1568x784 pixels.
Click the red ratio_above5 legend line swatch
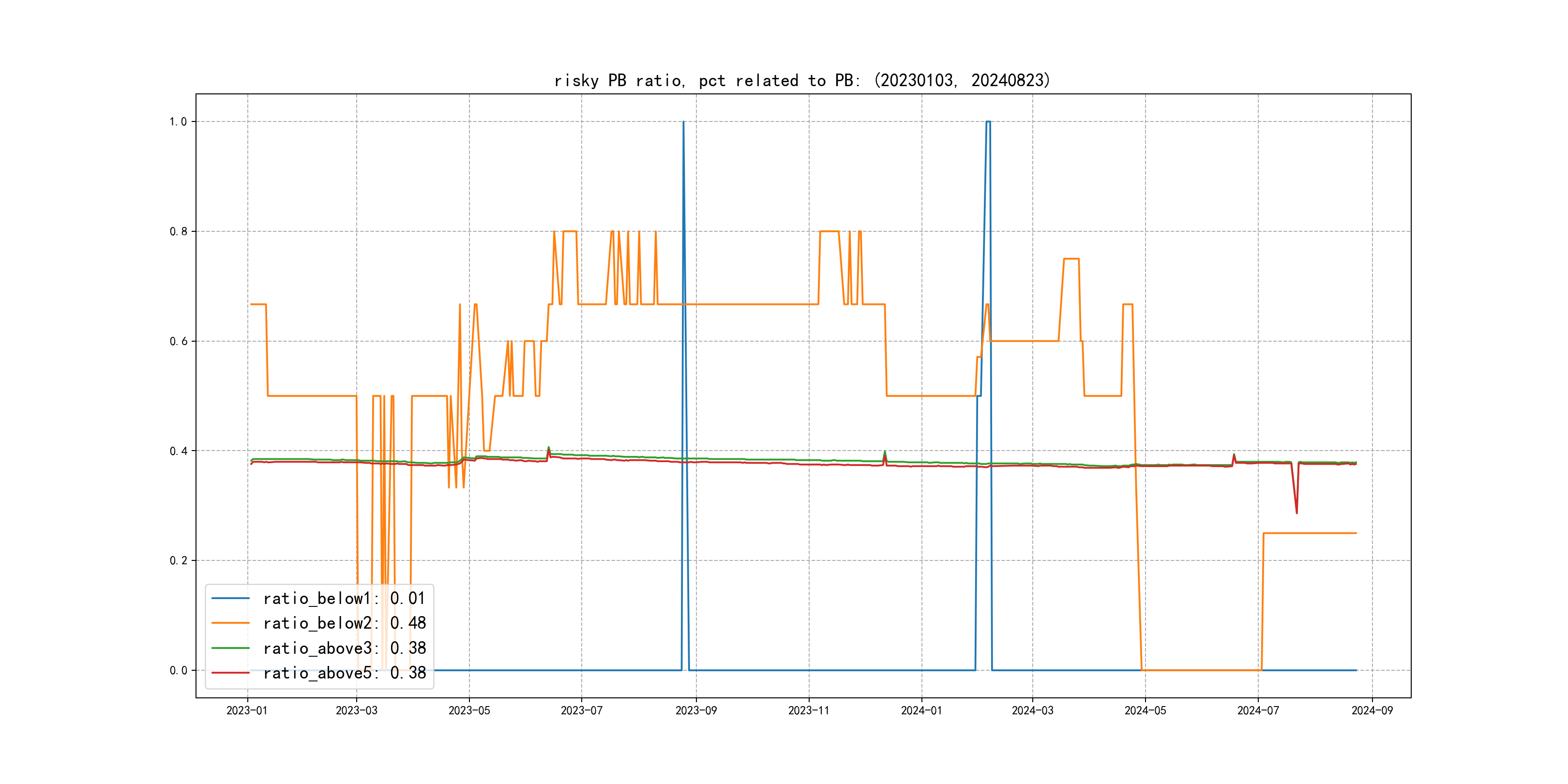(x=230, y=673)
